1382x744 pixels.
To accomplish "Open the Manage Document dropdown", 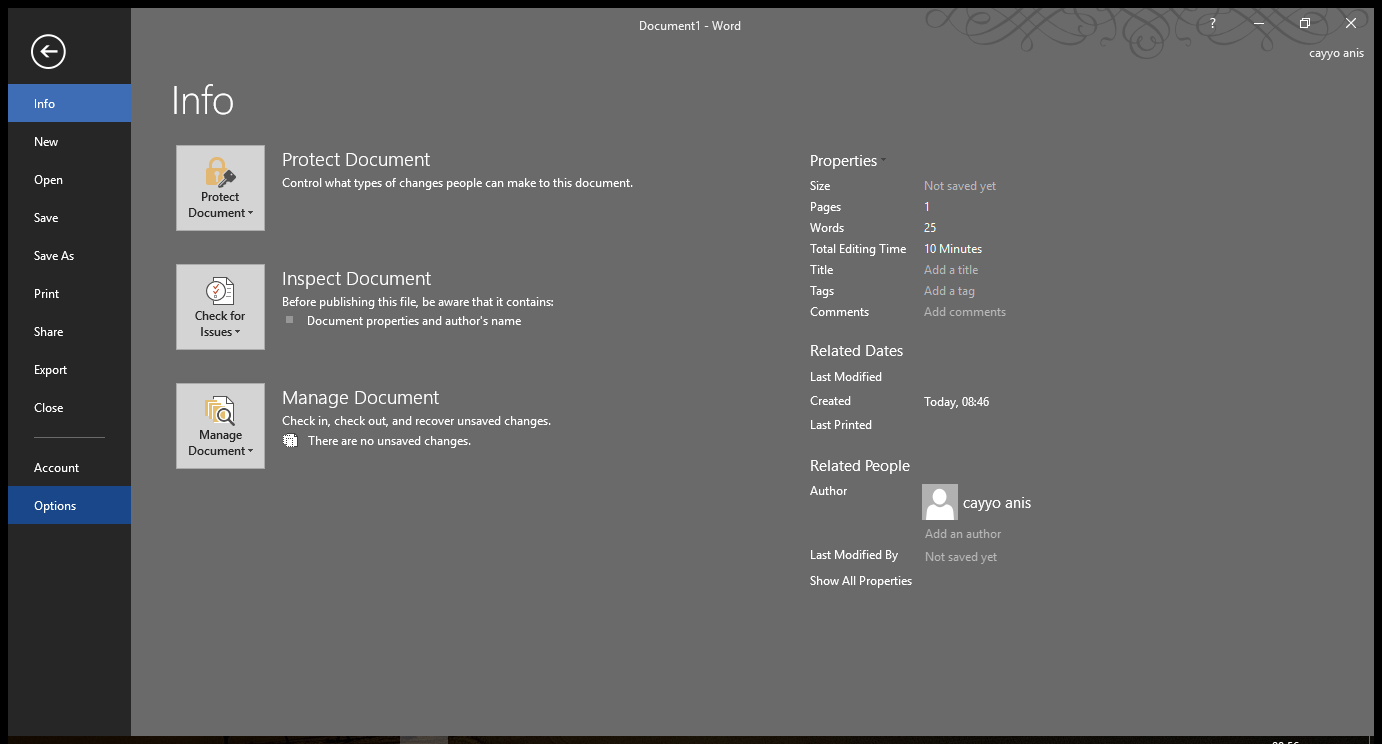I will tap(220, 426).
